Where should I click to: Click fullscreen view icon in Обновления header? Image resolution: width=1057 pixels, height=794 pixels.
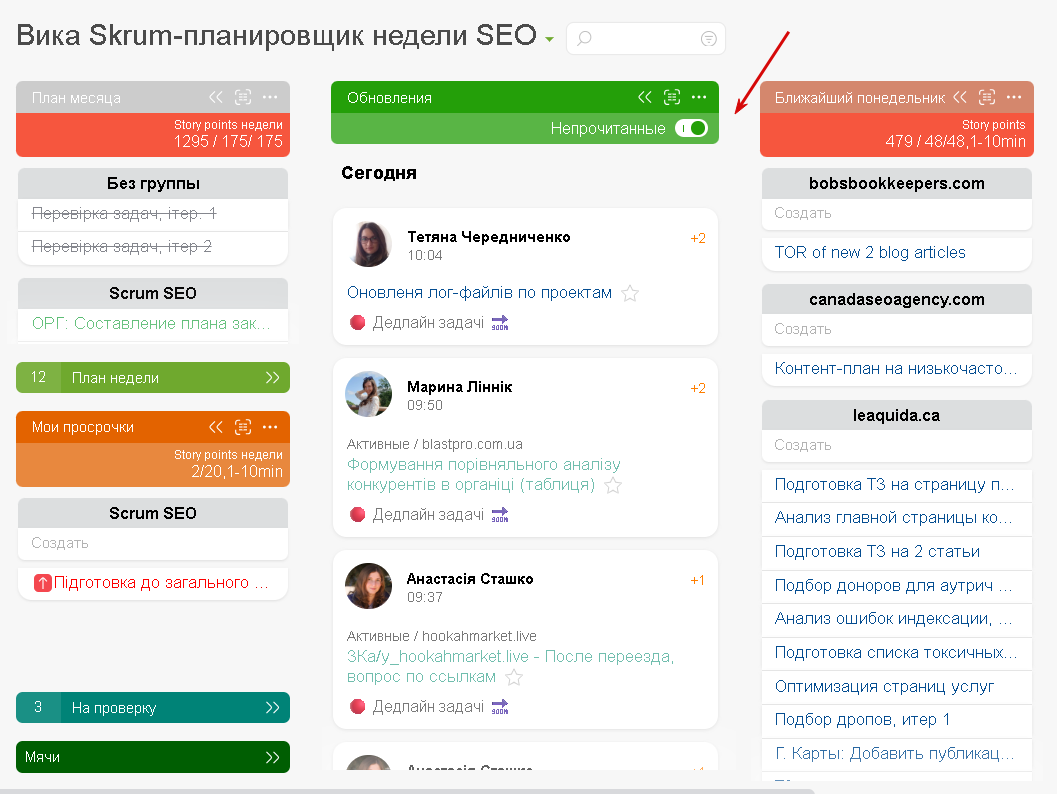[671, 97]
